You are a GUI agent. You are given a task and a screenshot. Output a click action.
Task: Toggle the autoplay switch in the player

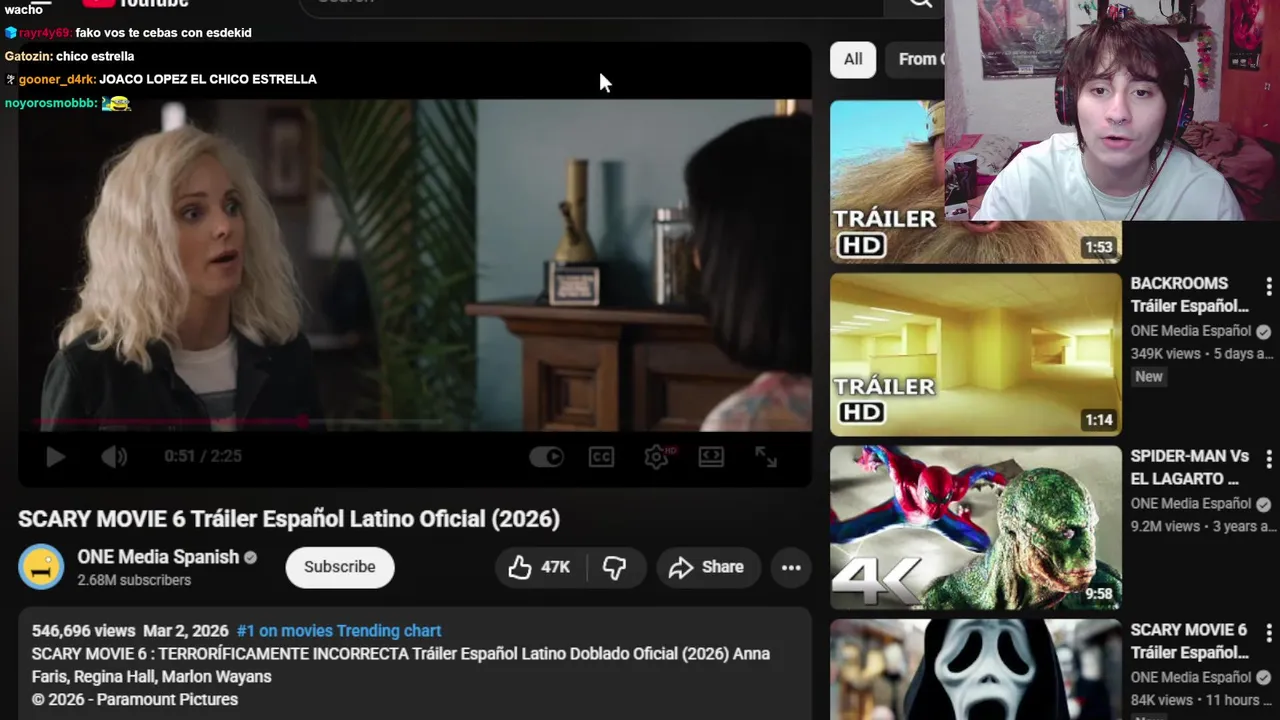[x=547, y=457]
